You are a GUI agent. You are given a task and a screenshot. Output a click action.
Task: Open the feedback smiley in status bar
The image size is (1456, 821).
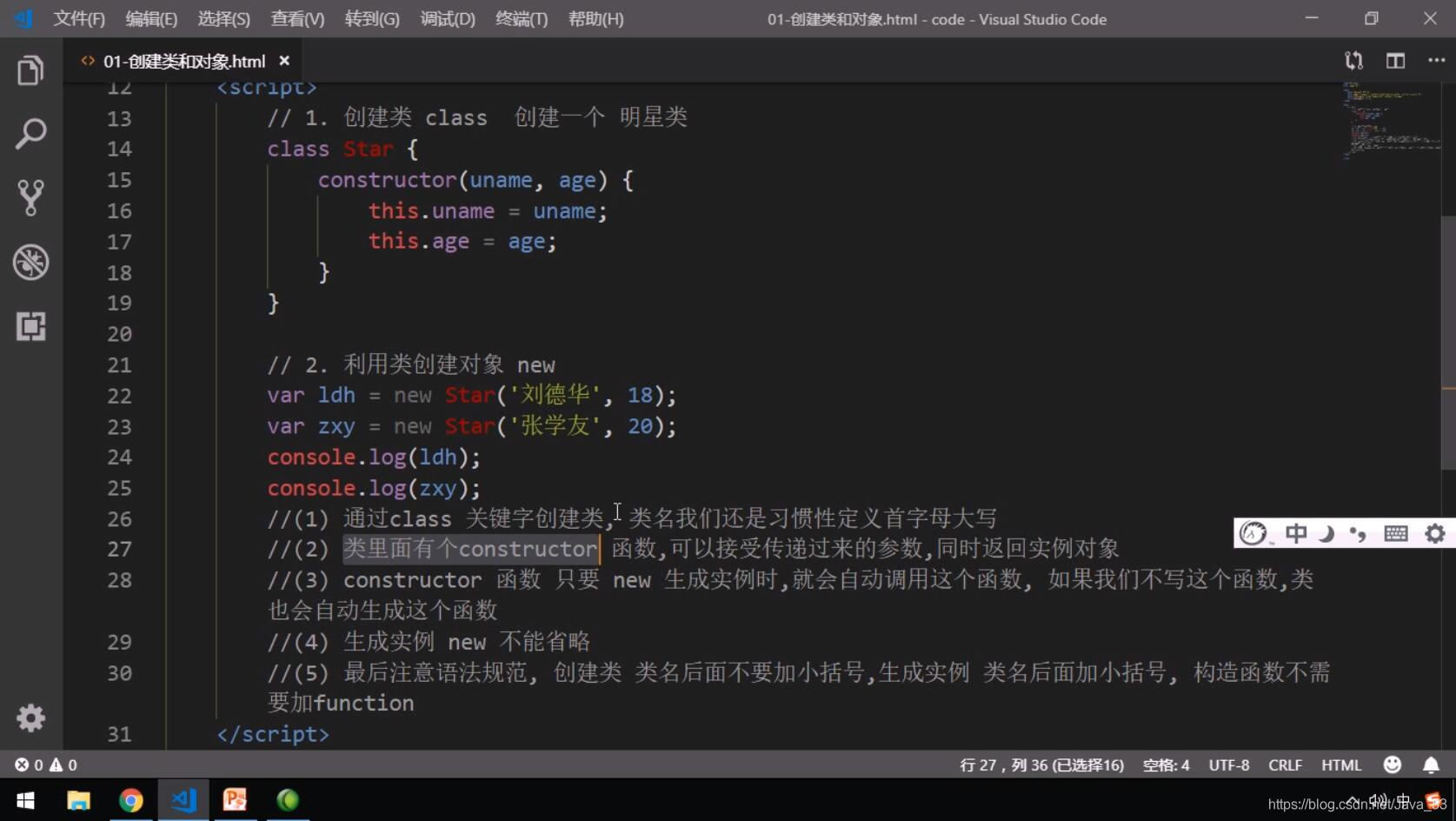[x=1393, y=764]
